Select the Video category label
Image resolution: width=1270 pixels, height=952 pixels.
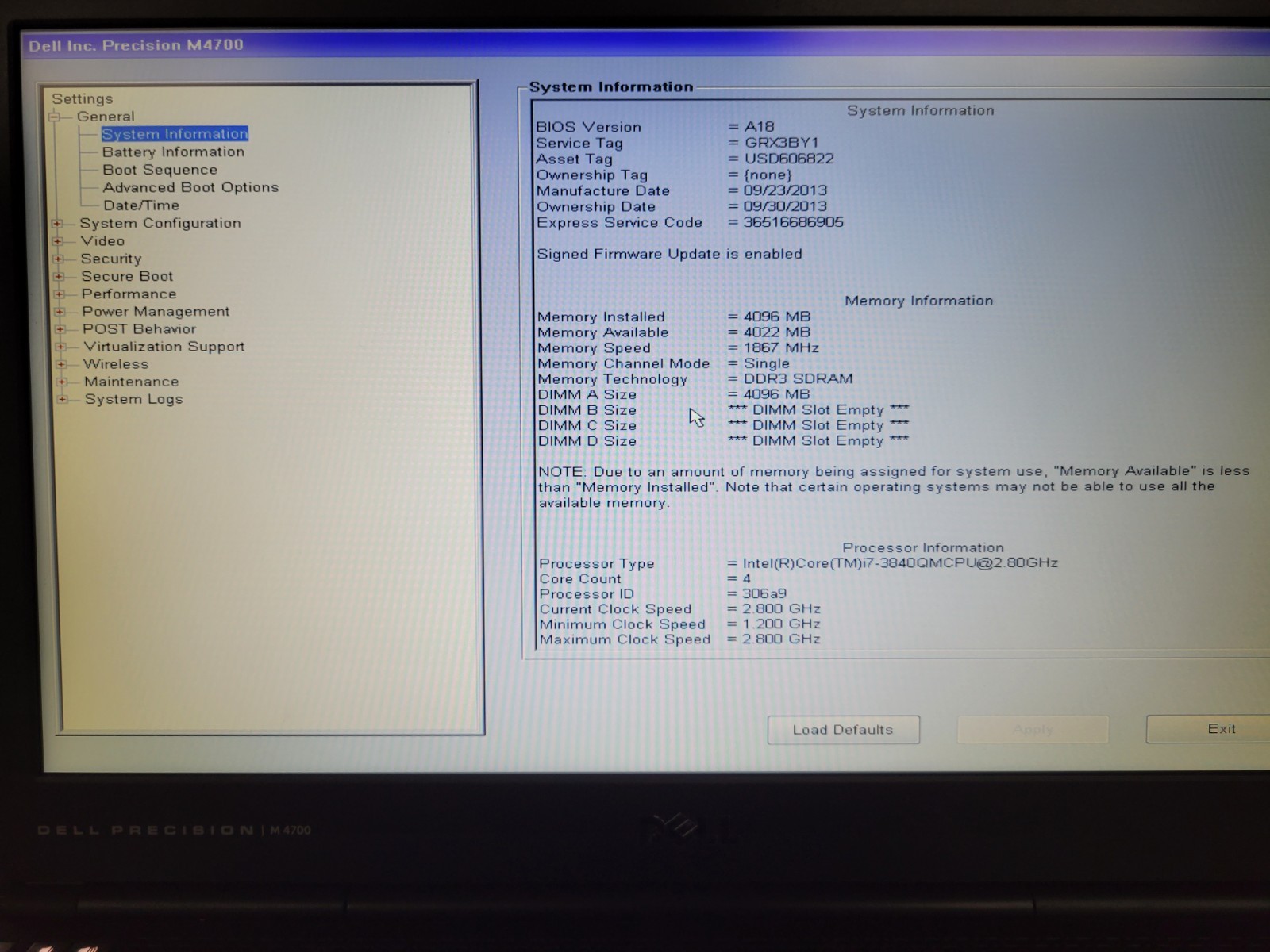click(102, 240)
